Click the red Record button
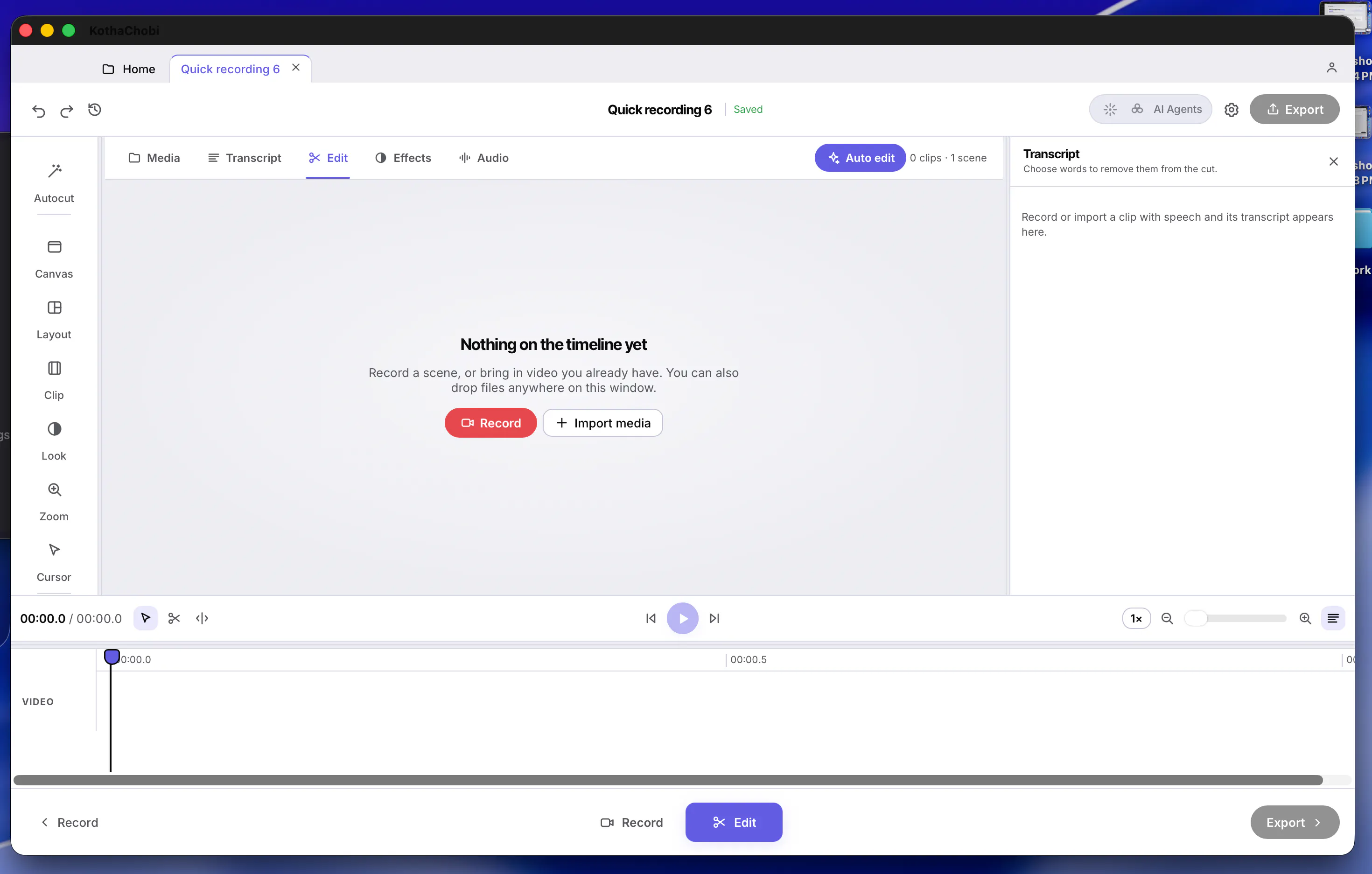The height and width of the screenshot is (874, 1372). click(490, 423)
